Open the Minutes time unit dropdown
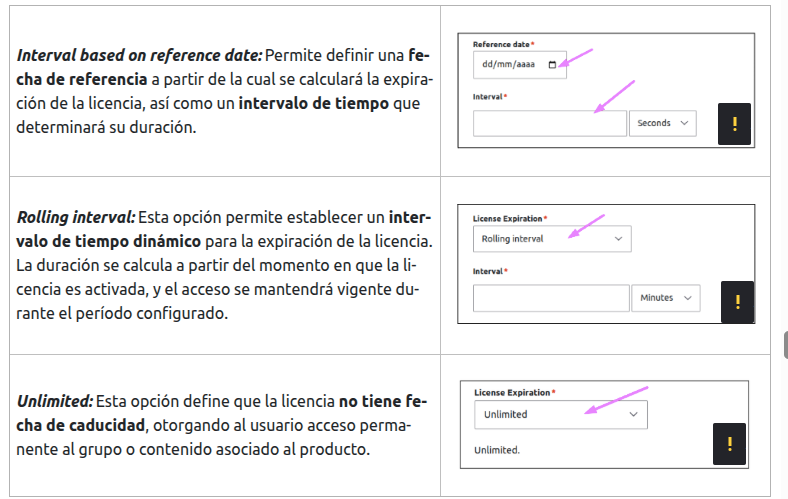 (x=665, y=298)
